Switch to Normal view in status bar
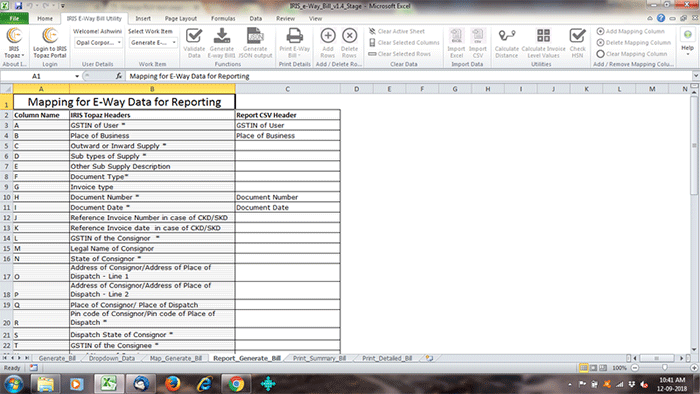This screenshot has height=394, width=700. [x=583, y=368]
